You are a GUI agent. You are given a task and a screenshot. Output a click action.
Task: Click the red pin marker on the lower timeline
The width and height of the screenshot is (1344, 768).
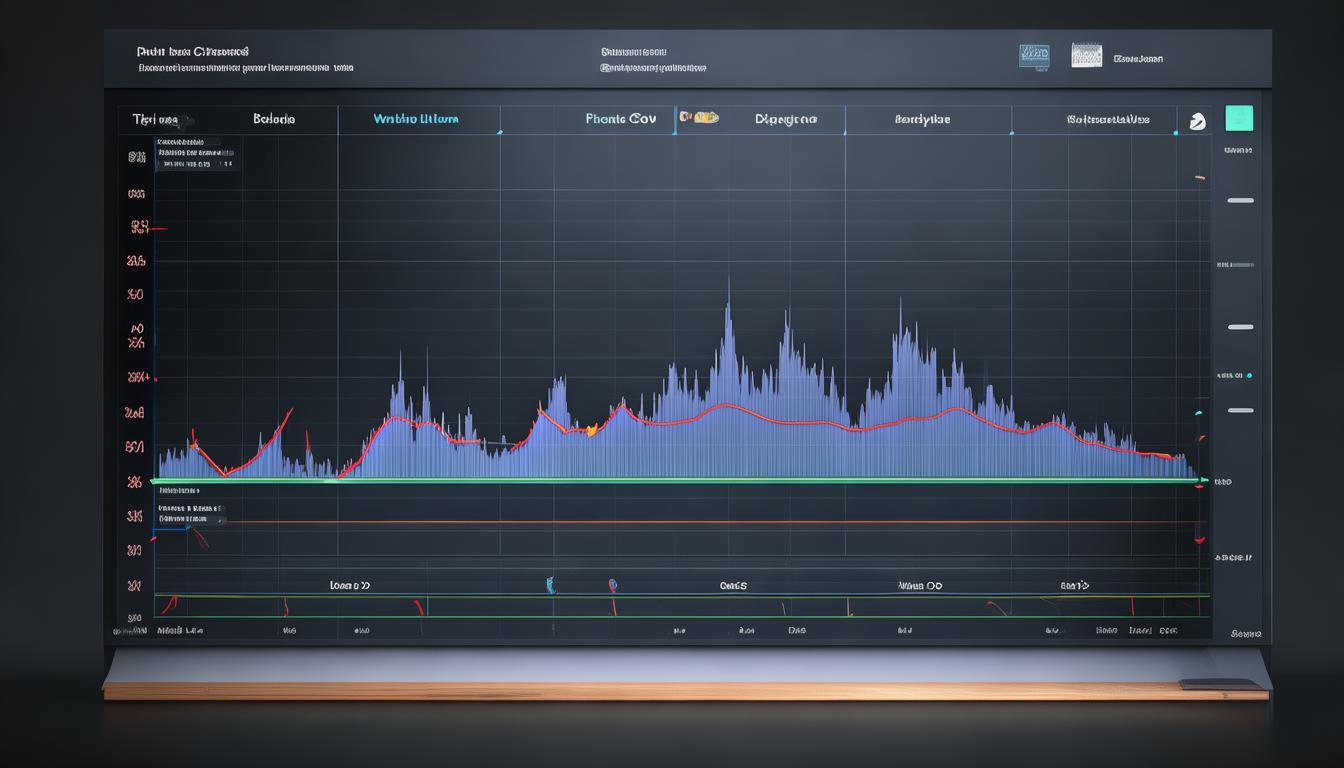click(x=612, y=586)
